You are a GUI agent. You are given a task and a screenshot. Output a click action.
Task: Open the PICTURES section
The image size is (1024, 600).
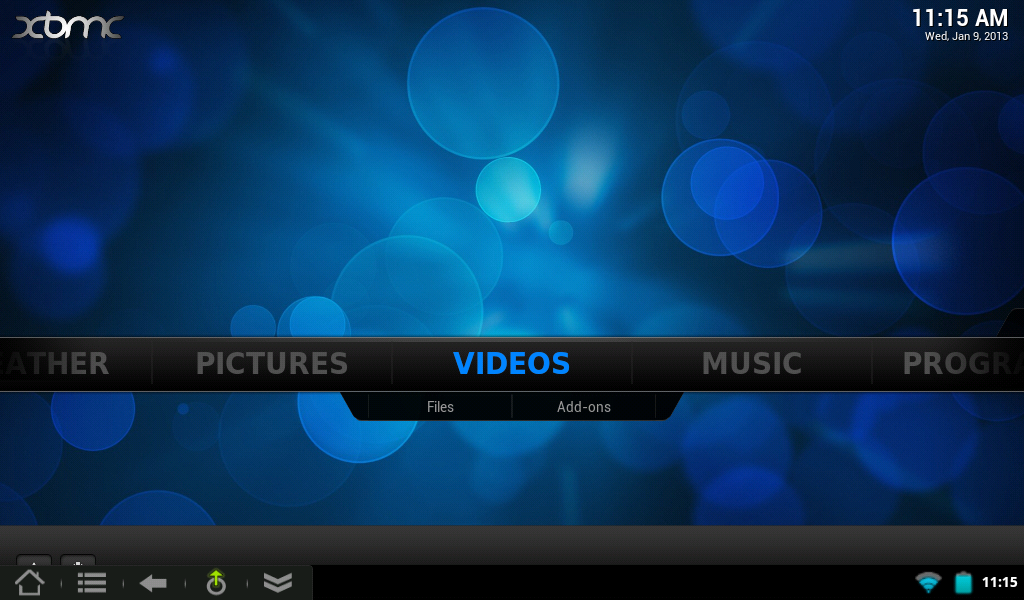pyautogui.click(x=271, y=363)
